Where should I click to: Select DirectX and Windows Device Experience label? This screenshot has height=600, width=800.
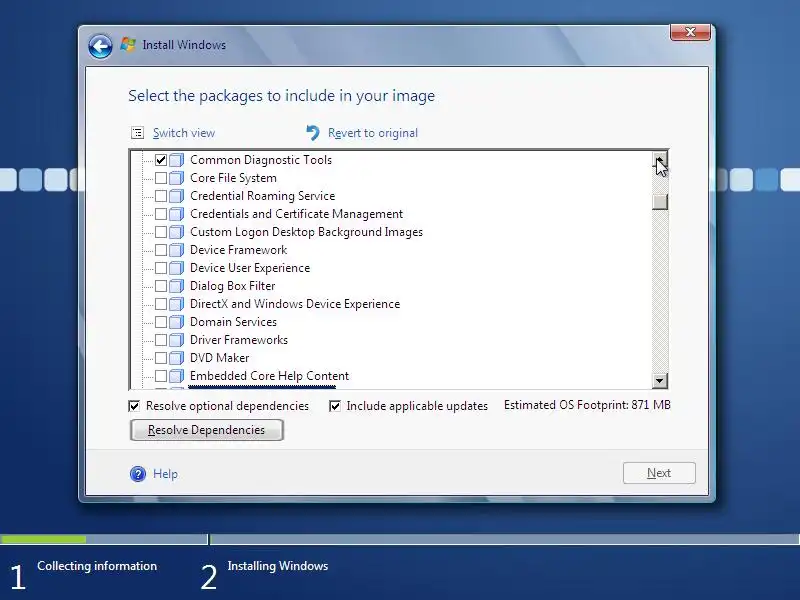(x=295, y=304)
